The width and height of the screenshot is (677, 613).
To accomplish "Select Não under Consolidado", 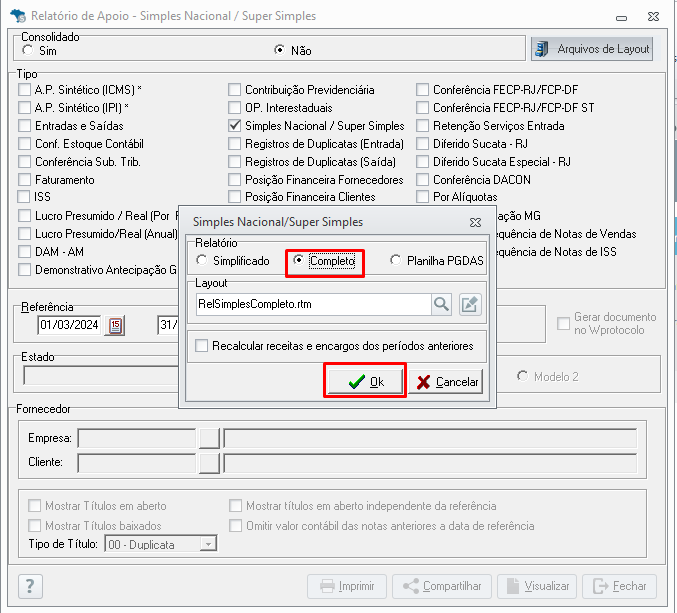I will pos(279,50).
